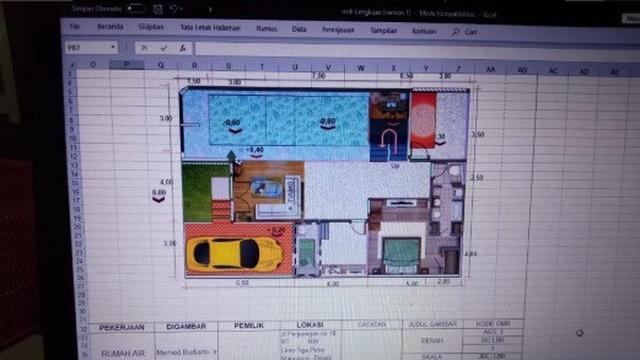The image size is (640, 360).
Task: Select row 8 header
Action: pyautogui.click(x=71, y=120)
